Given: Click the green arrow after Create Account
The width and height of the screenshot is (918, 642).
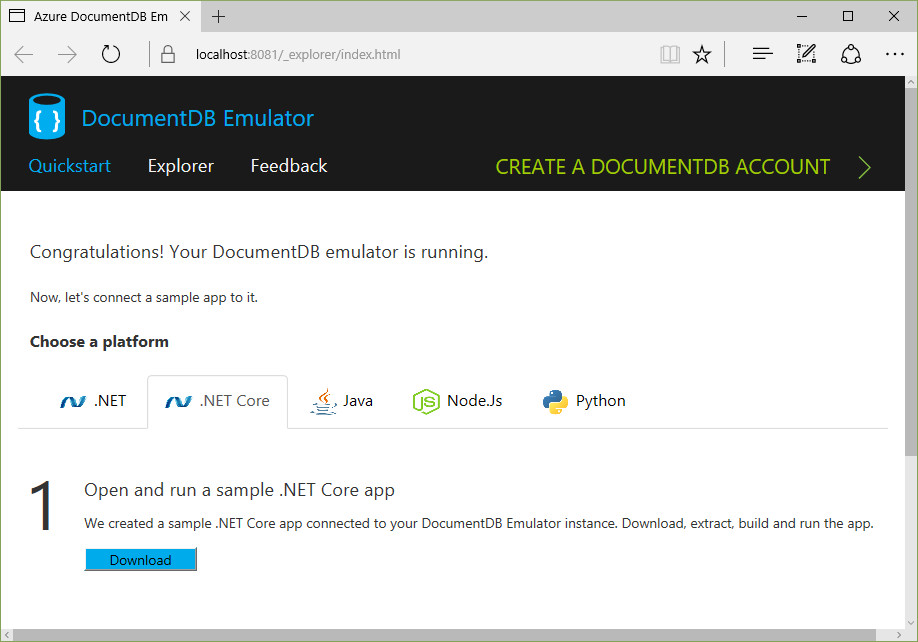Looking at the screenshot, I should (864, 167).
